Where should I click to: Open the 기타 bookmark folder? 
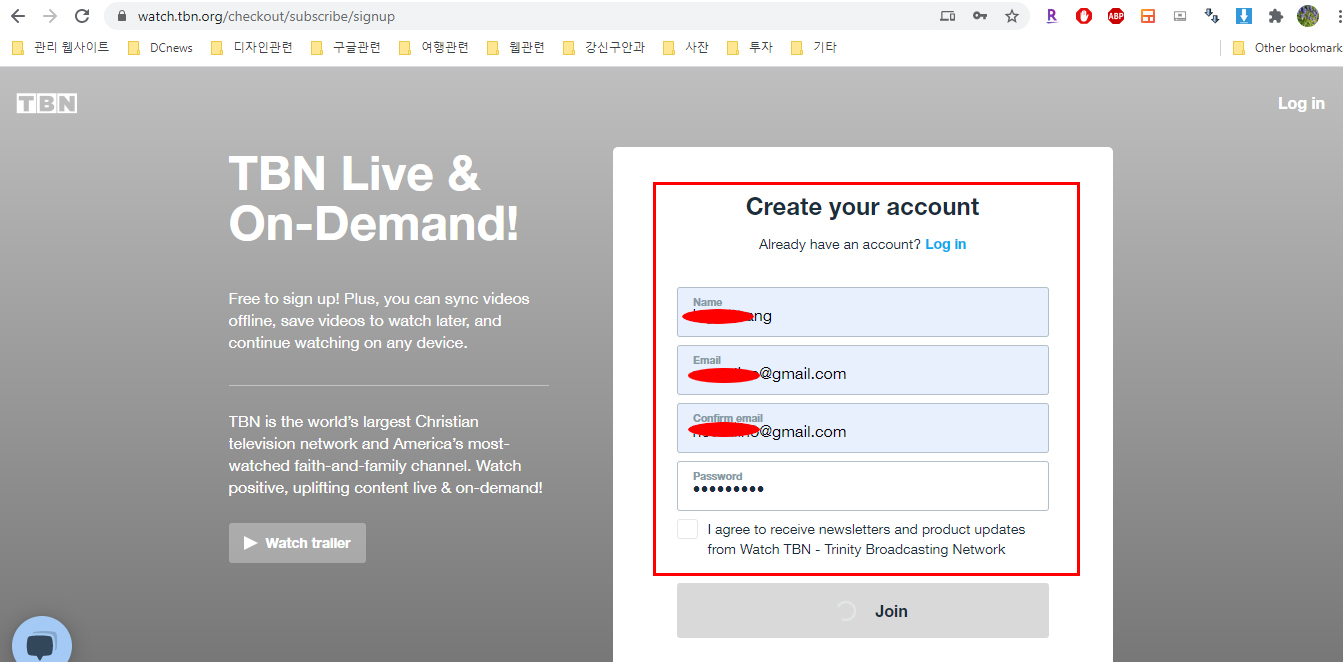tap(814, 47)
